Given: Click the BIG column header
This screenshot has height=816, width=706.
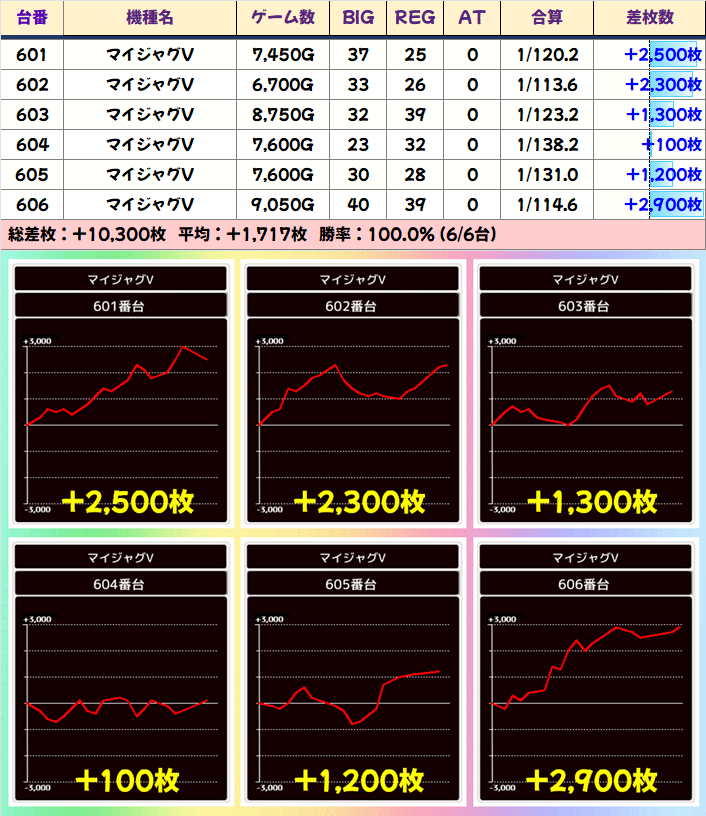Looking at the screenshot, I should (358, 18).
